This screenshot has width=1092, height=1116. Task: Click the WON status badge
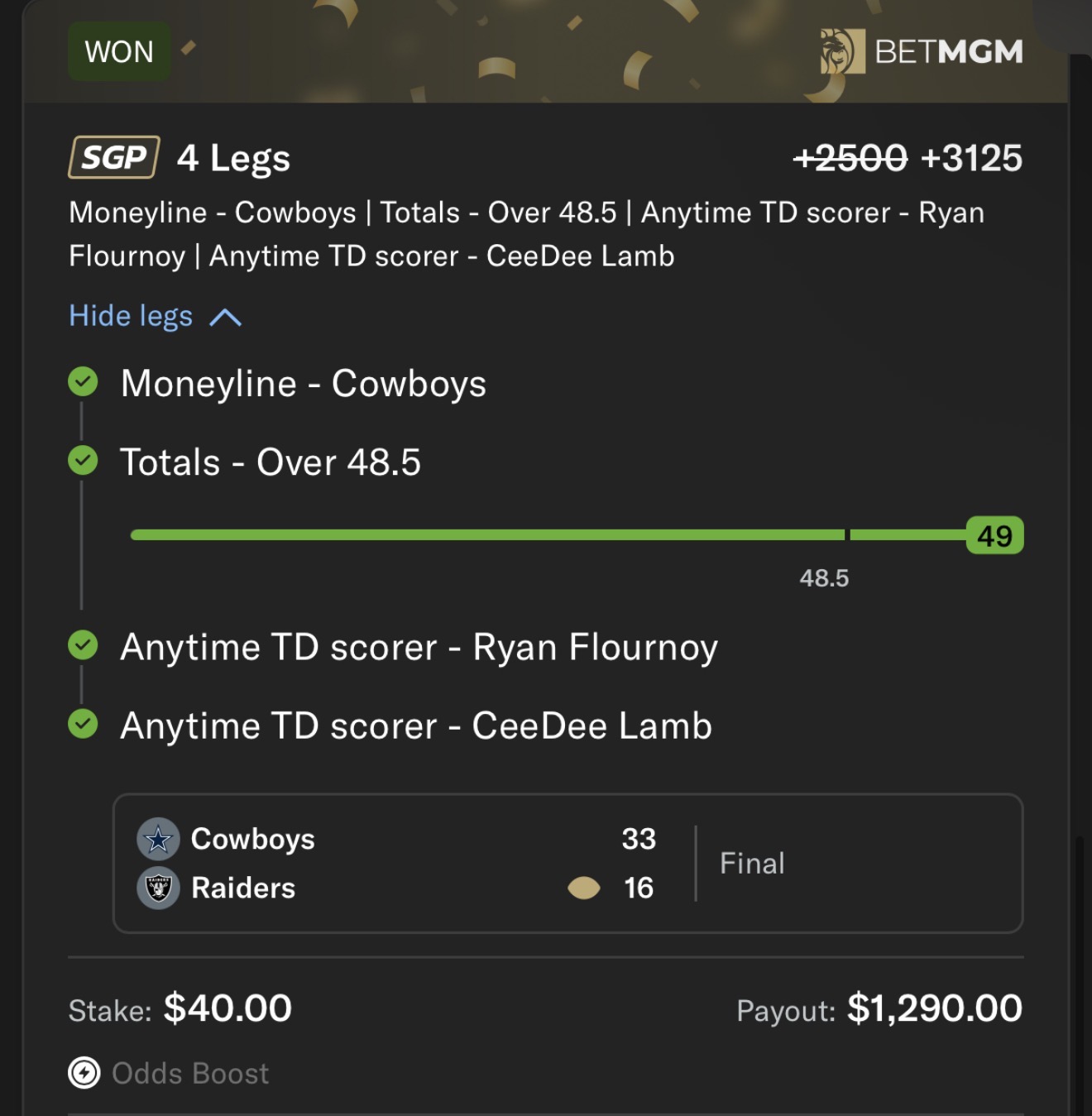[x=119, y=52]
